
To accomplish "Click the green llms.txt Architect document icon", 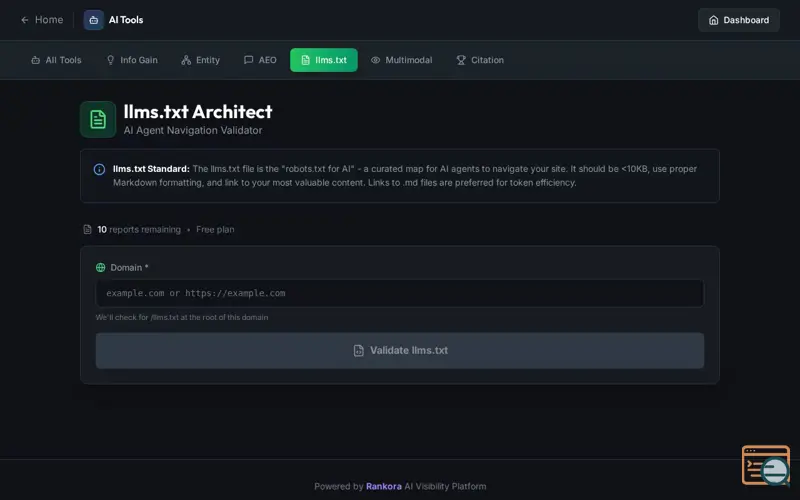I will [98, 119].
